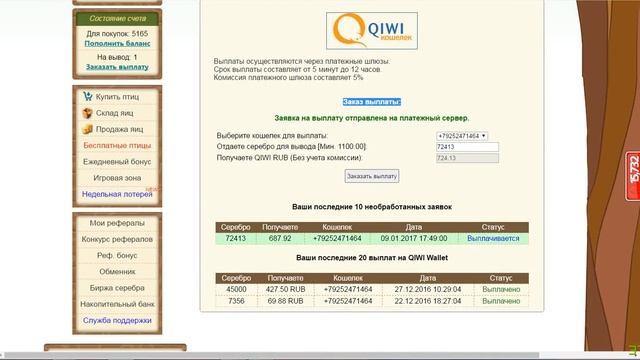
Task: Open Конкурс рефералов menu item
Action: pos(117,239)
